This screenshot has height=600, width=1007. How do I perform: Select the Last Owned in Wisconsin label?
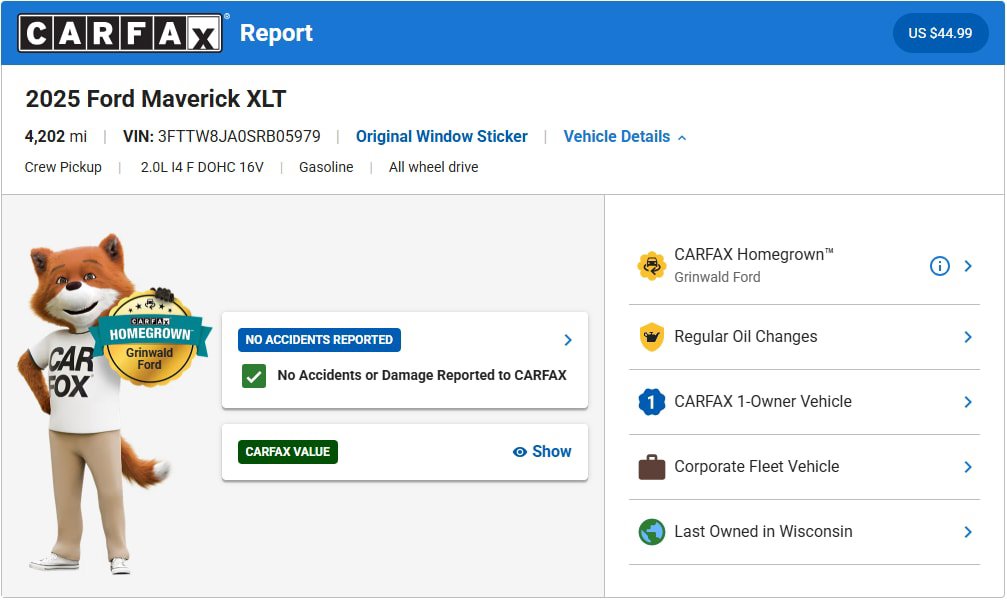(764, 531)
